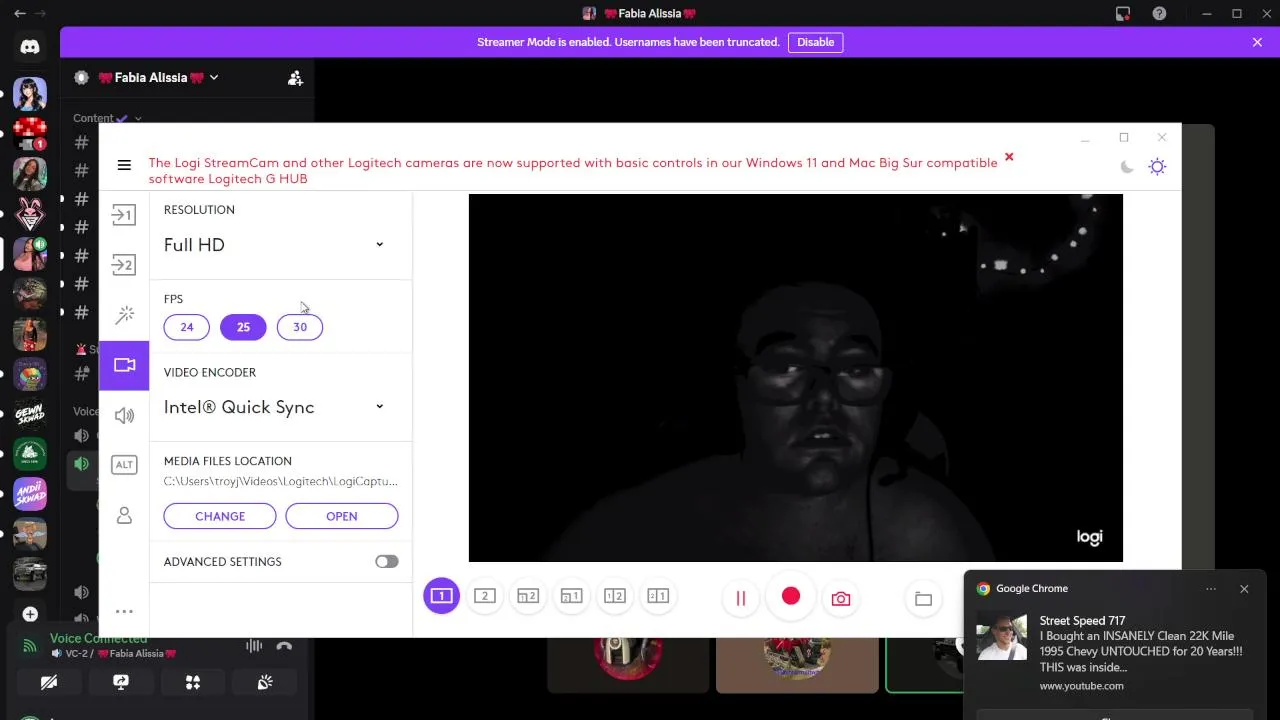Viewport: 1280px width, 720px height.
Task: Switch Logi Capture to light mode sun
Action: 1157,167
